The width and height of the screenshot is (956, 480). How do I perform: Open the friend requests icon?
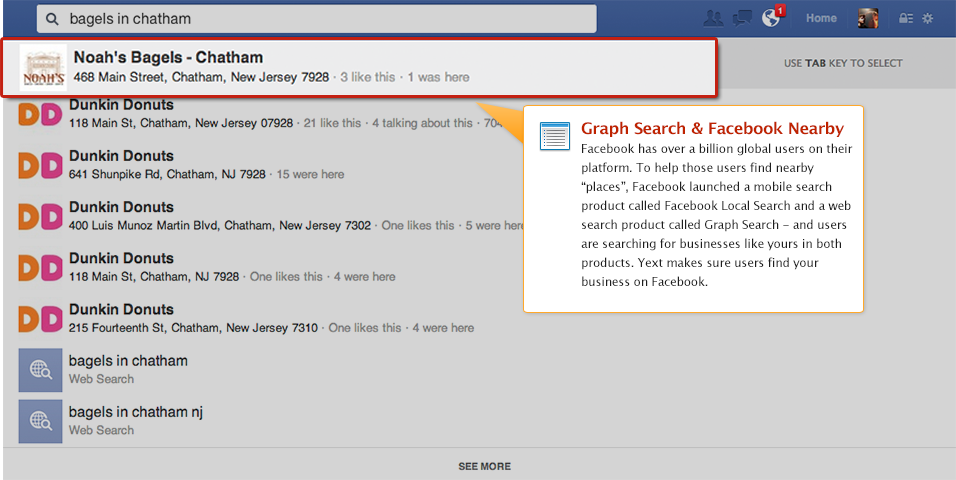pos(713,19)
